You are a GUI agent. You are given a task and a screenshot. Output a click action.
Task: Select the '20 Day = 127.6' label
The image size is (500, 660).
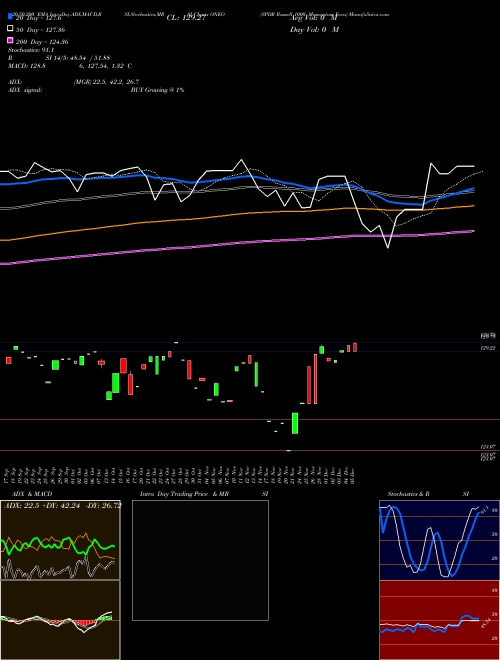(x=39, y=18)
